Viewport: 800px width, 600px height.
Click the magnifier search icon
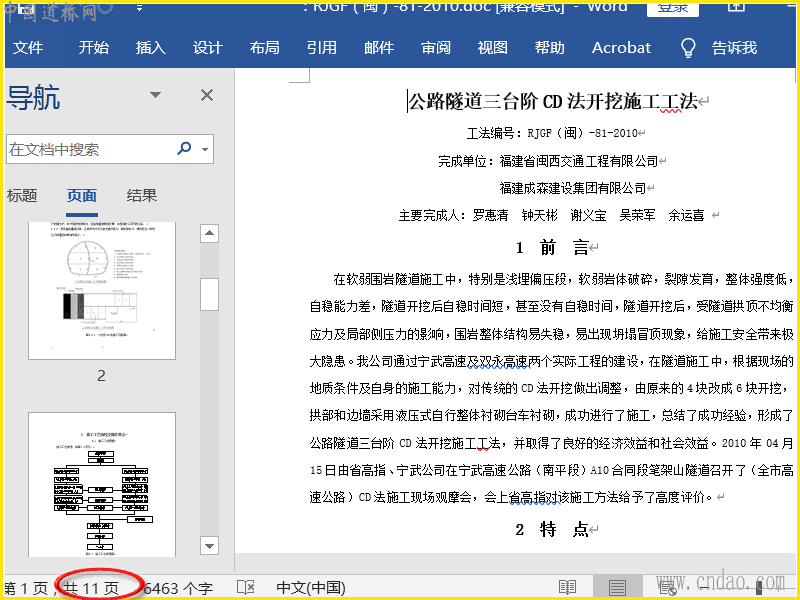184,148
